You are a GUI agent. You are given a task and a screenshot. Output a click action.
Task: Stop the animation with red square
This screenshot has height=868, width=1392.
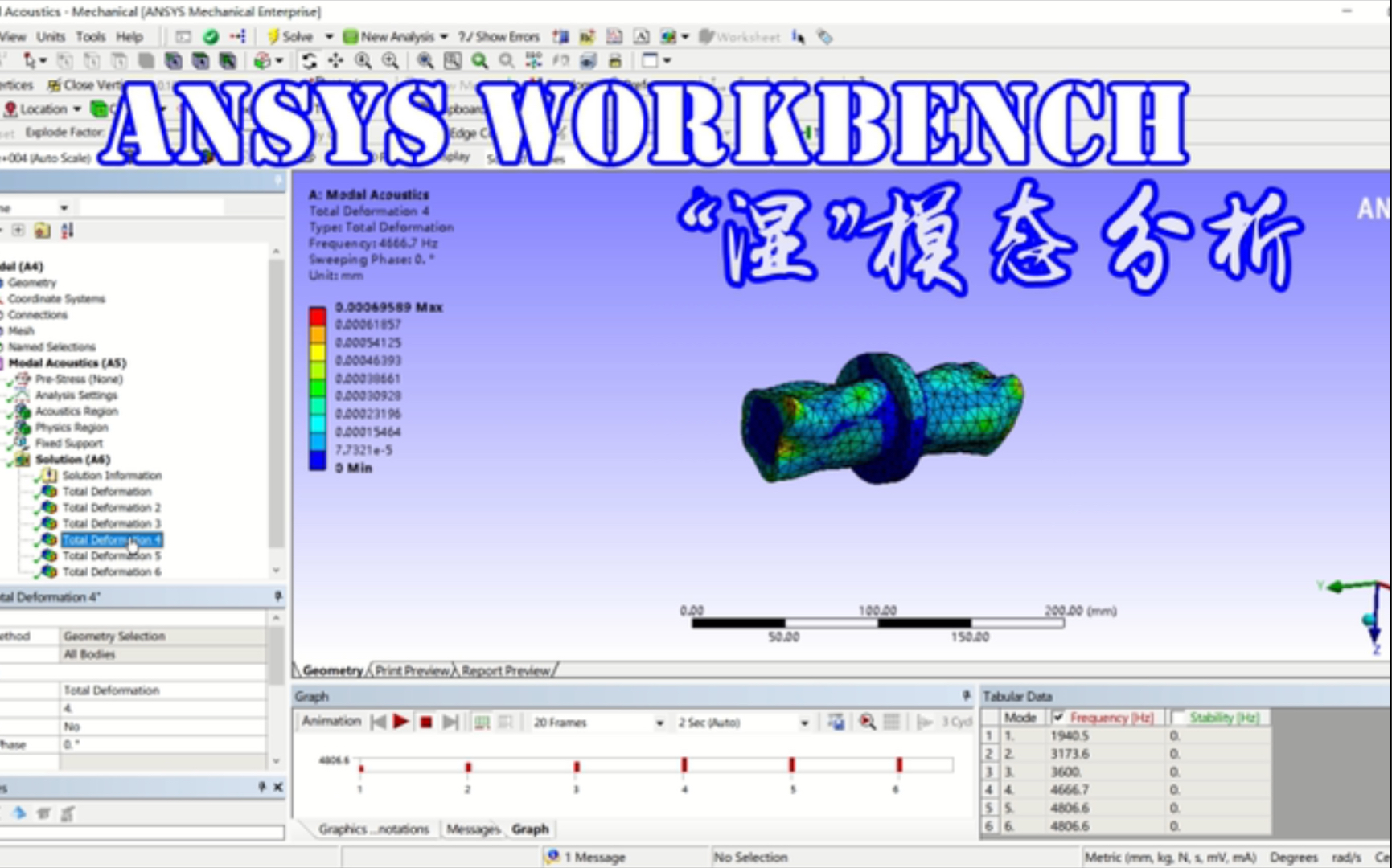[x=426, y=722]
